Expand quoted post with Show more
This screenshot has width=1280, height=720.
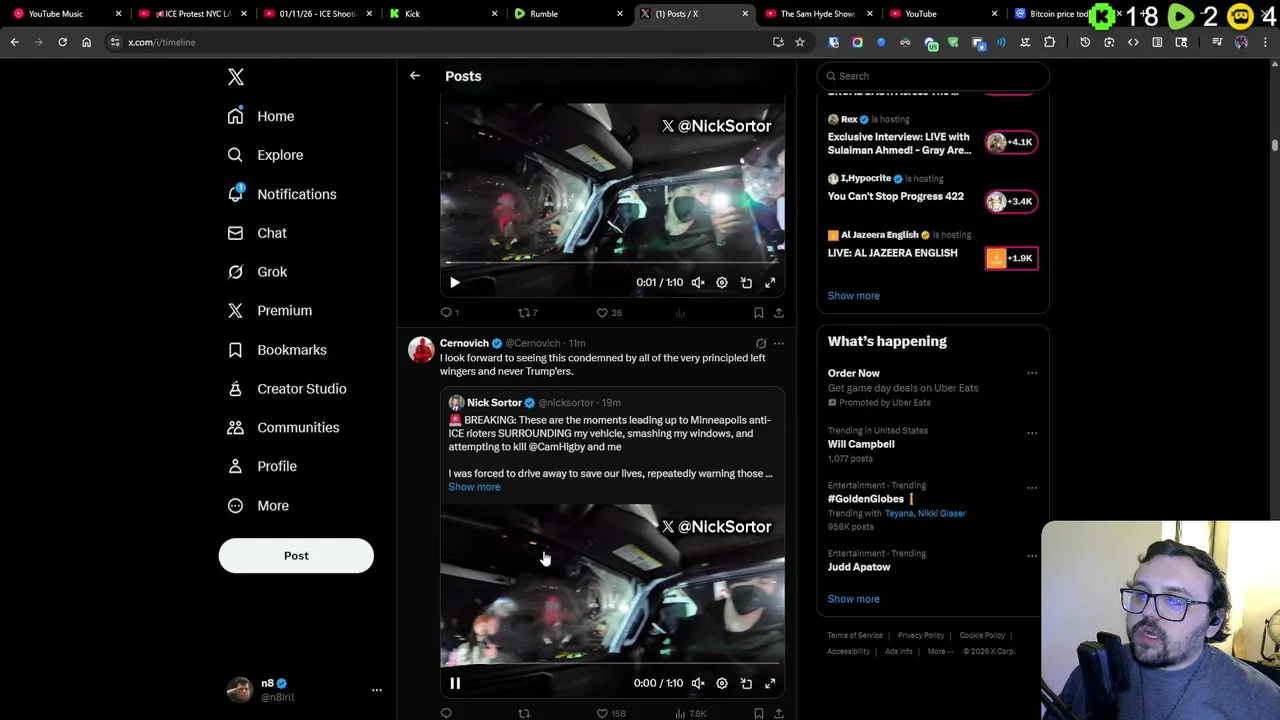click(474, 487)
